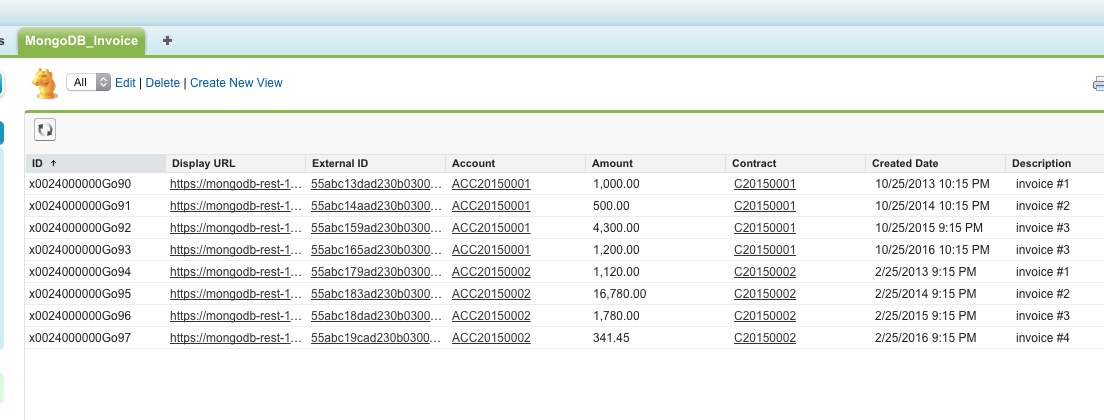Click amount 4,300.00
This screenshot has height=420, width=1104.
(616, 228)
